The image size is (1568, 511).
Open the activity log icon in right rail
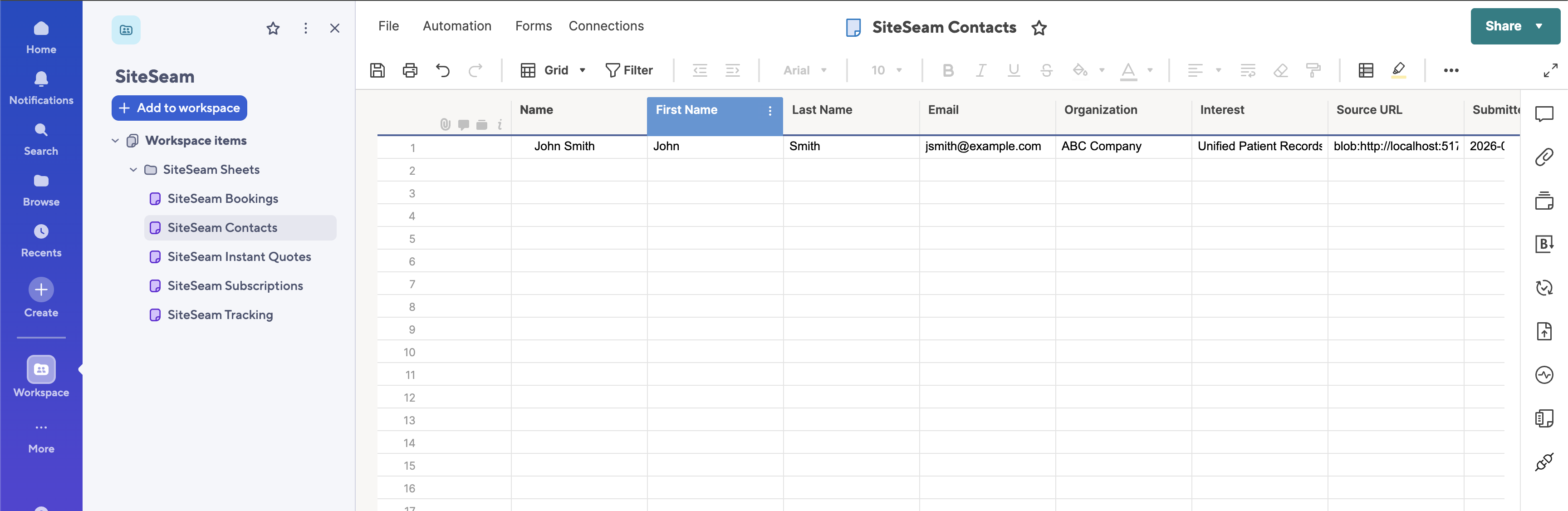(1544, 374)
